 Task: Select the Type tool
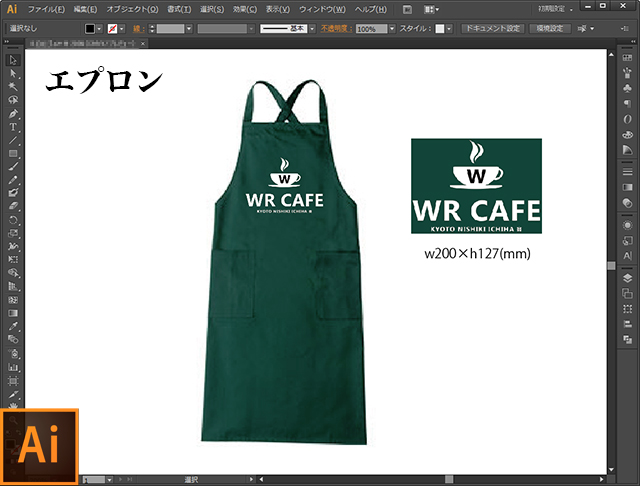tap(13, 127)
